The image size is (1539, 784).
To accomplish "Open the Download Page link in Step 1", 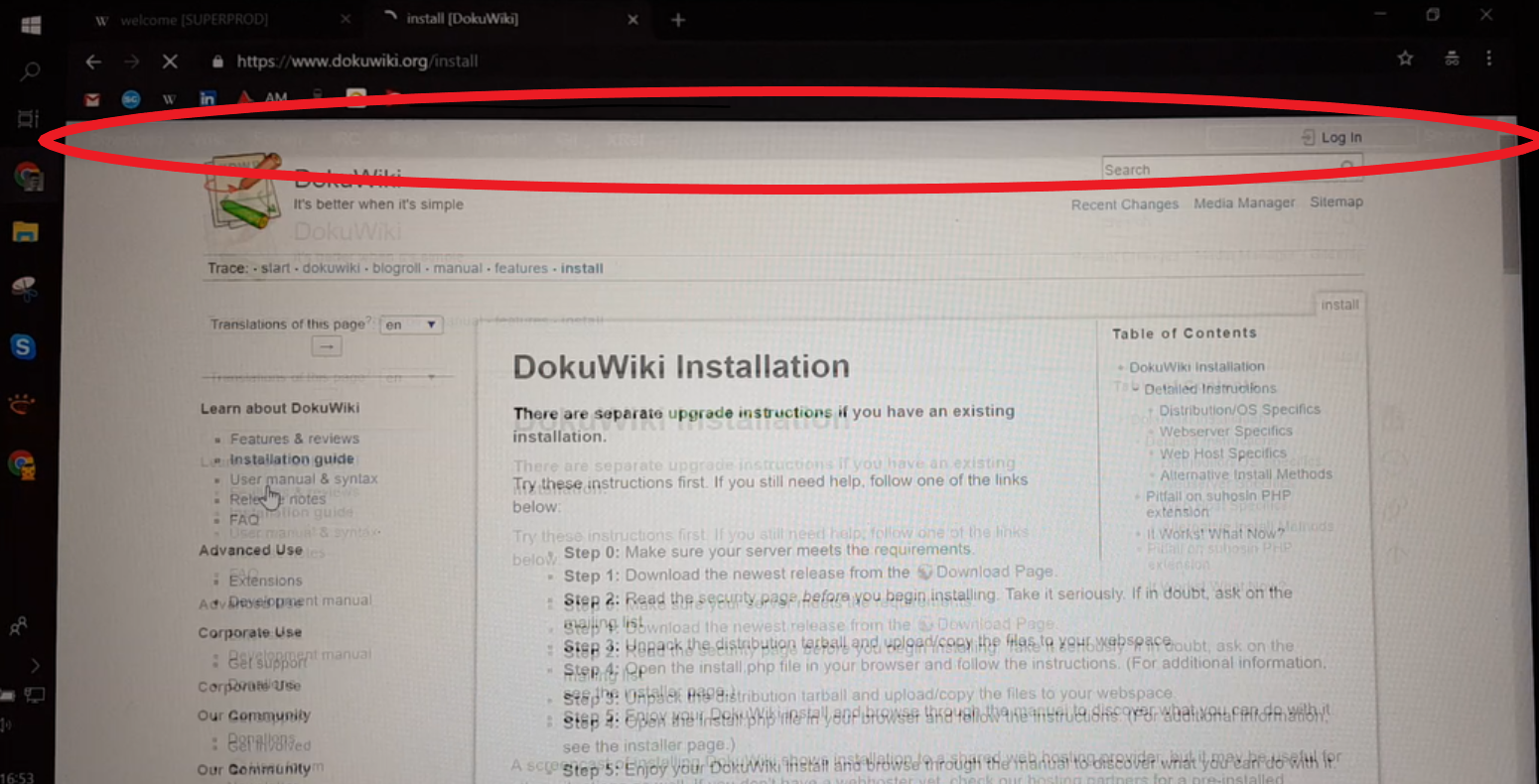I will 993,572.
